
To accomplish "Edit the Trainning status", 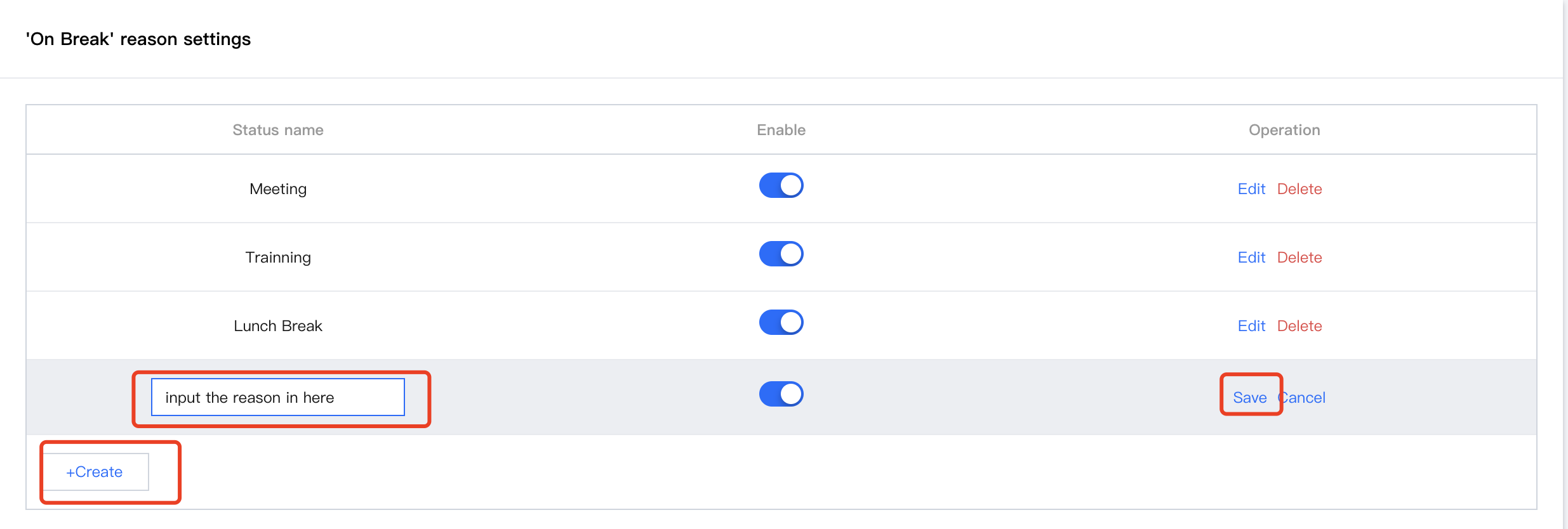I will pyautogui.click(x=1251, y=258).
